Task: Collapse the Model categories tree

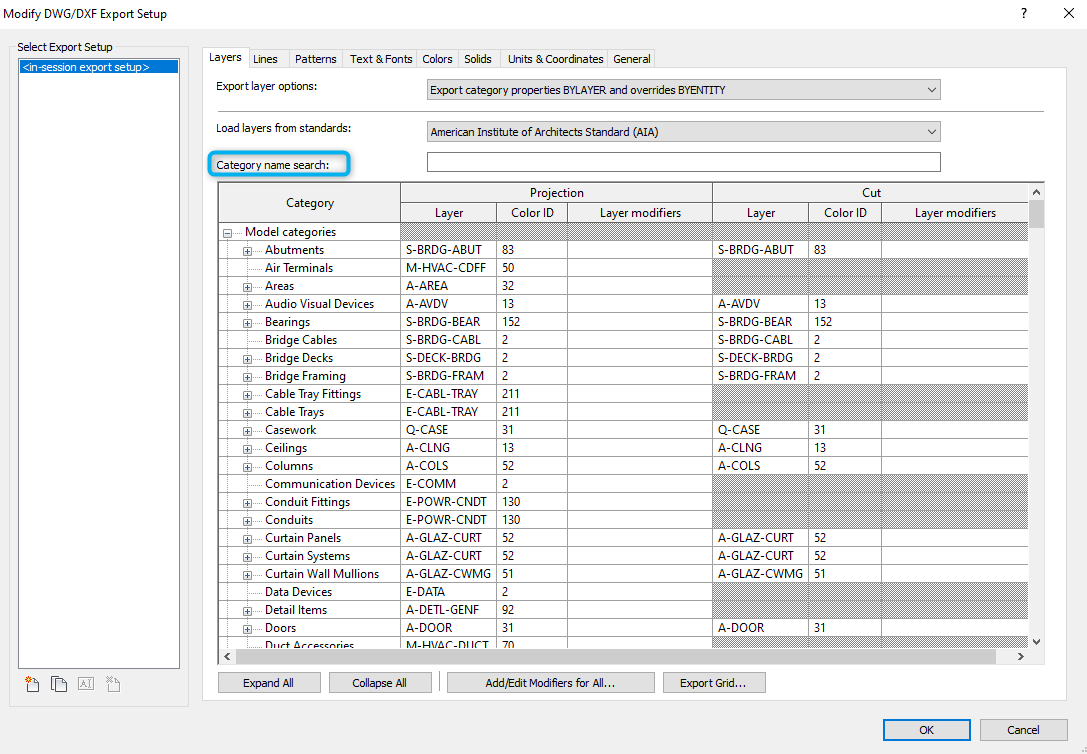Action: pyautogui.click(x=228, y=231)
